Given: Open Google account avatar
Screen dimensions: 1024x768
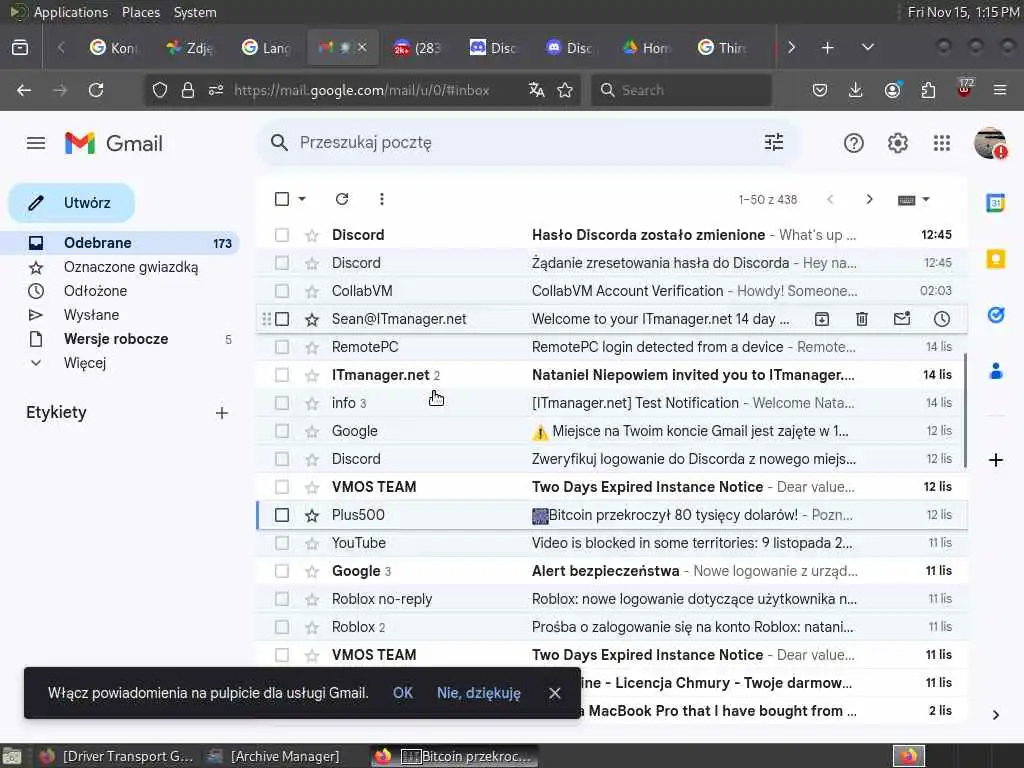Looking at the screenshot, I should pos(990,143).
